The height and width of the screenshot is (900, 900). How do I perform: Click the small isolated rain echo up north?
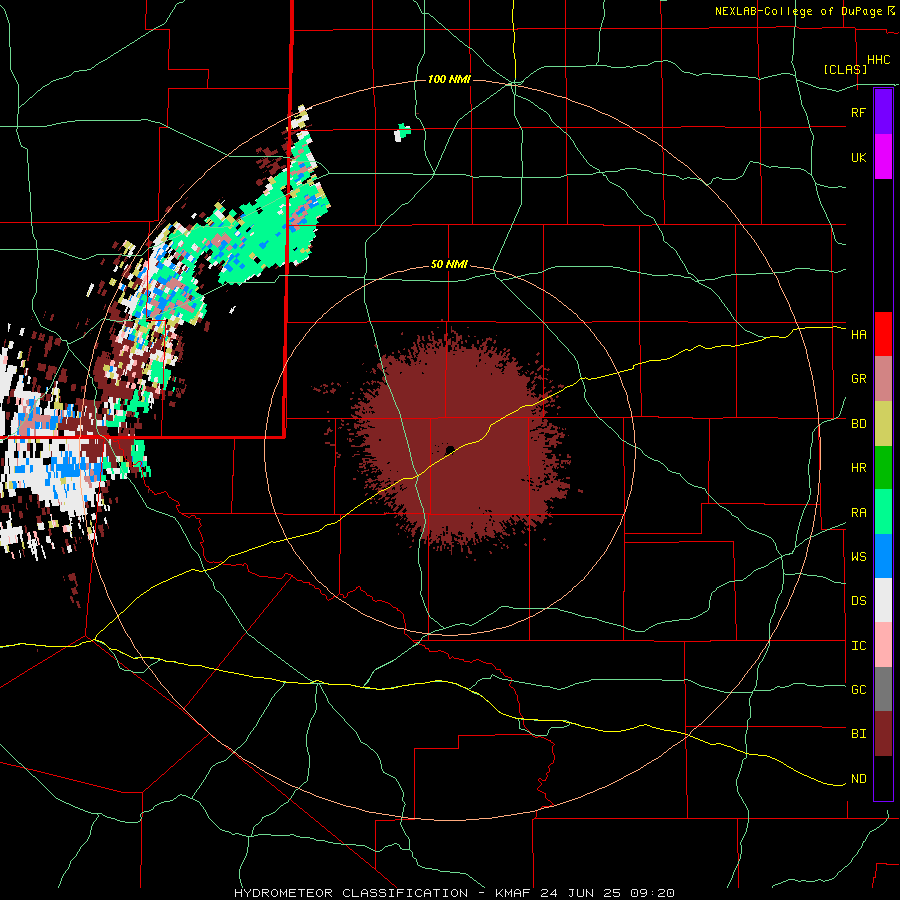coord(403,133)
